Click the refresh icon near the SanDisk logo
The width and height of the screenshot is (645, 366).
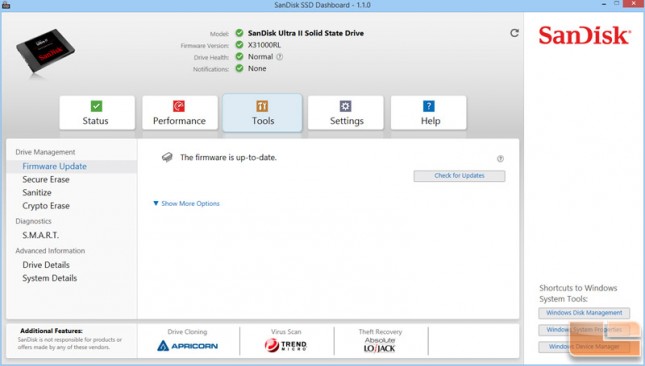pos(514,33)
